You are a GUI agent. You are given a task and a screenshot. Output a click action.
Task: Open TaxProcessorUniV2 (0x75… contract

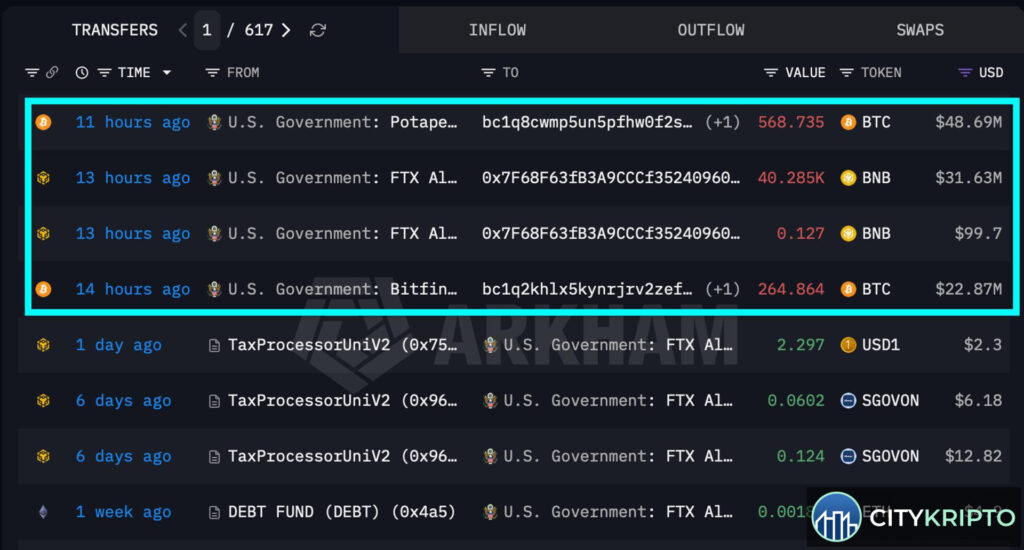click(342, 345)
